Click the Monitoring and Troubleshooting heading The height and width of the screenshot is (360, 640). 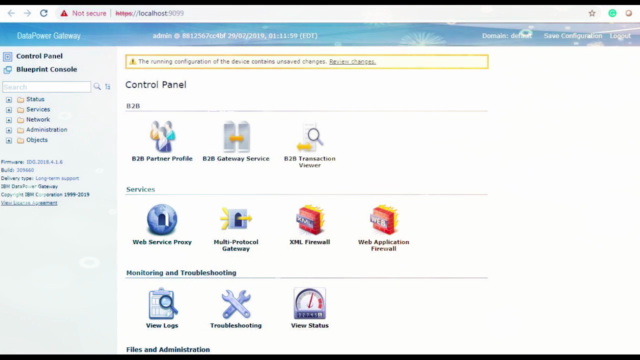(x=181, y=273)
